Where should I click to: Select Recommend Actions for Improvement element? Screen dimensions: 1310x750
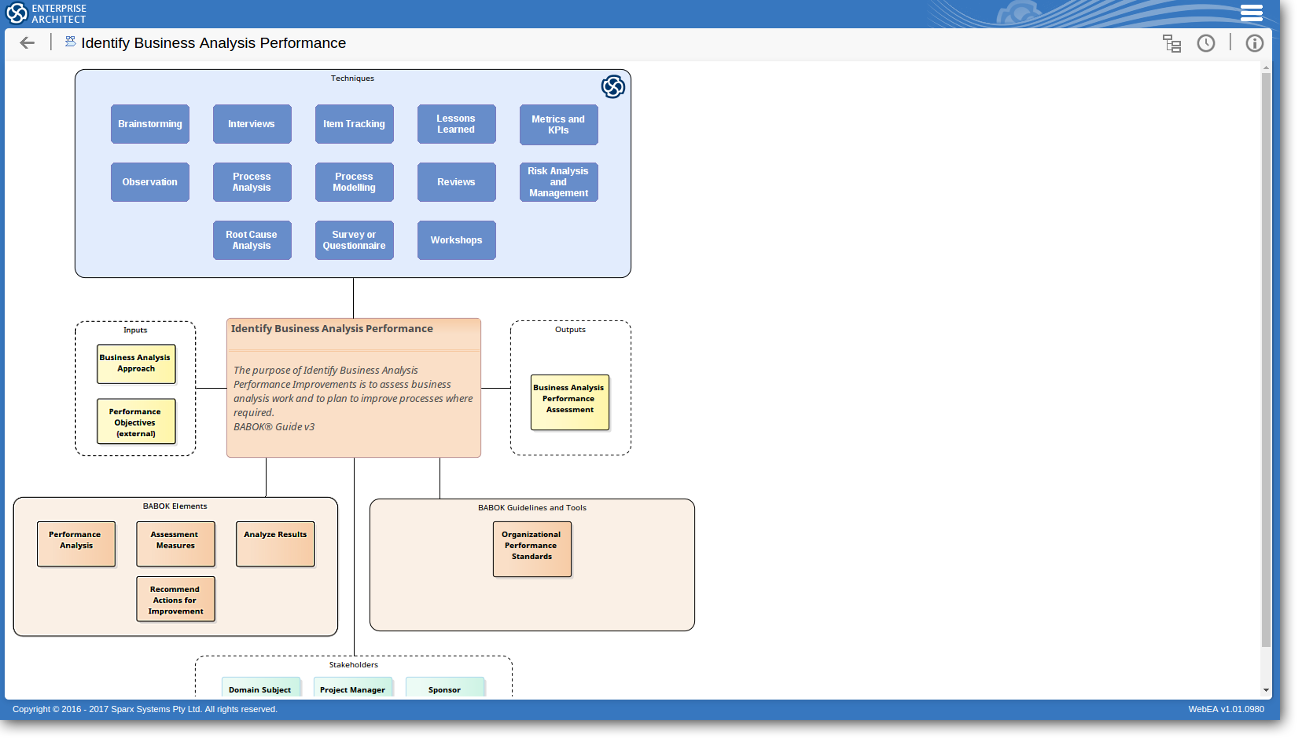tap(176, 599)
